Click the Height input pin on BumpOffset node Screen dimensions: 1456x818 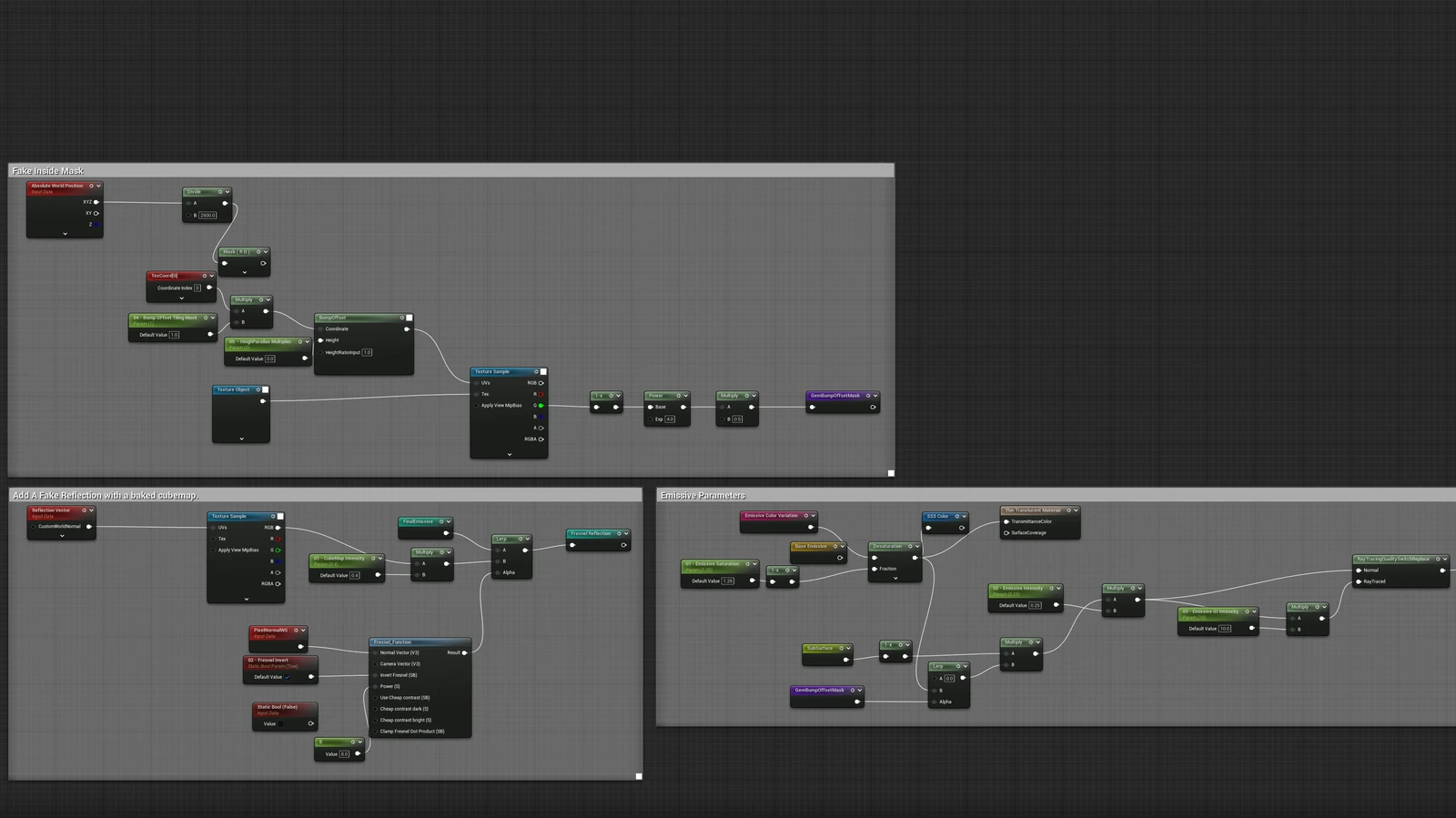point(320,340)
